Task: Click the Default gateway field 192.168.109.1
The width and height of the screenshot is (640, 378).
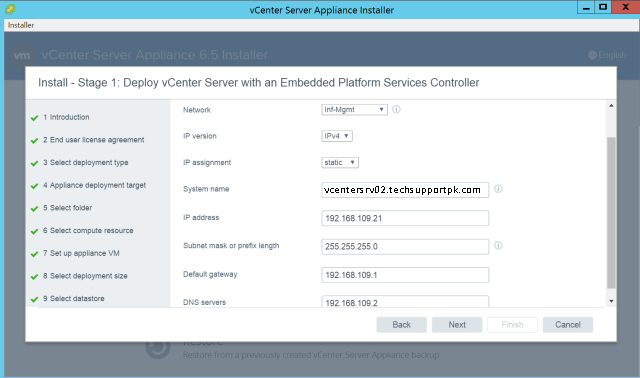Action: 405,275
